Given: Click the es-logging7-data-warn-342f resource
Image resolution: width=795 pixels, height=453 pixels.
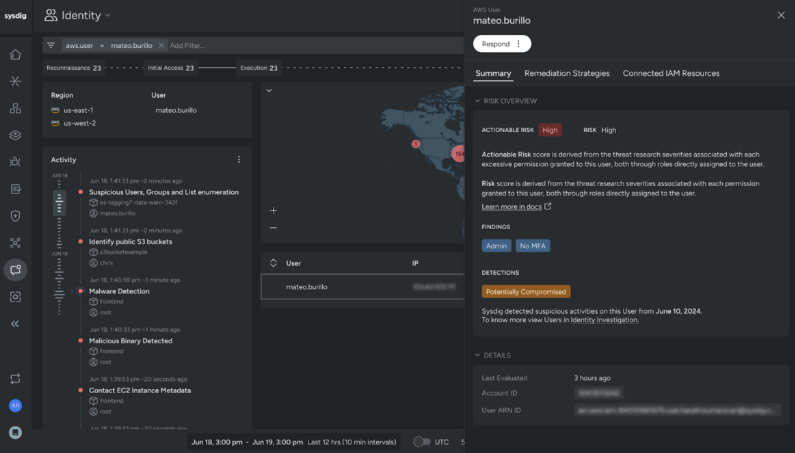Looking at the screenshot, I should [138, 202].
